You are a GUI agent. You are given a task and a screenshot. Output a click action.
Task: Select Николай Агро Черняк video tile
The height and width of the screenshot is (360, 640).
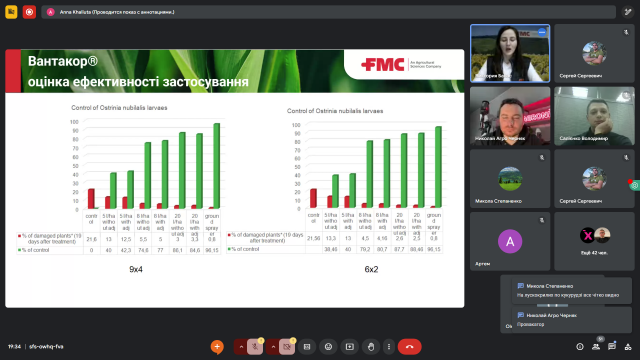pyautogui.click(x=510, y=116)
